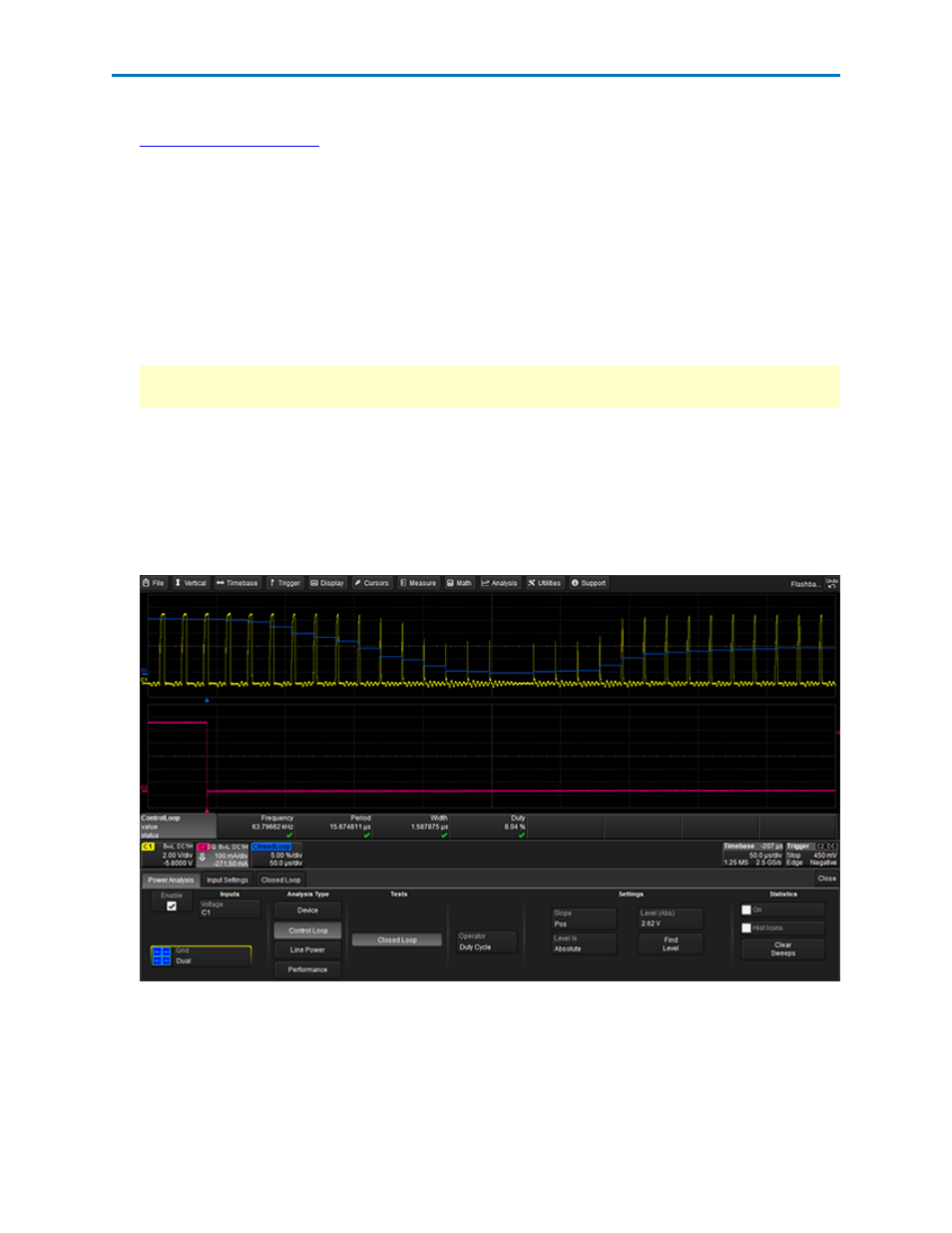
Task: Edit the Level (Abs) 2.62 V field
Action: 671,919
